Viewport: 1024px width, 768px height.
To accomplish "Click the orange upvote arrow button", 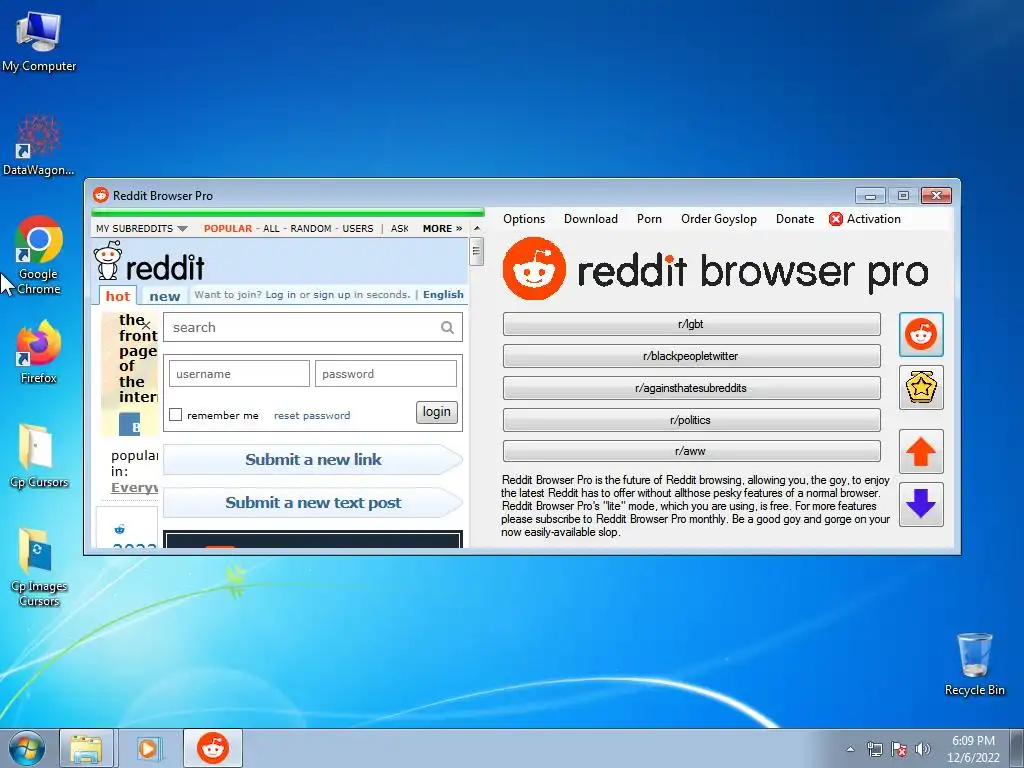I will coord(921,451).
